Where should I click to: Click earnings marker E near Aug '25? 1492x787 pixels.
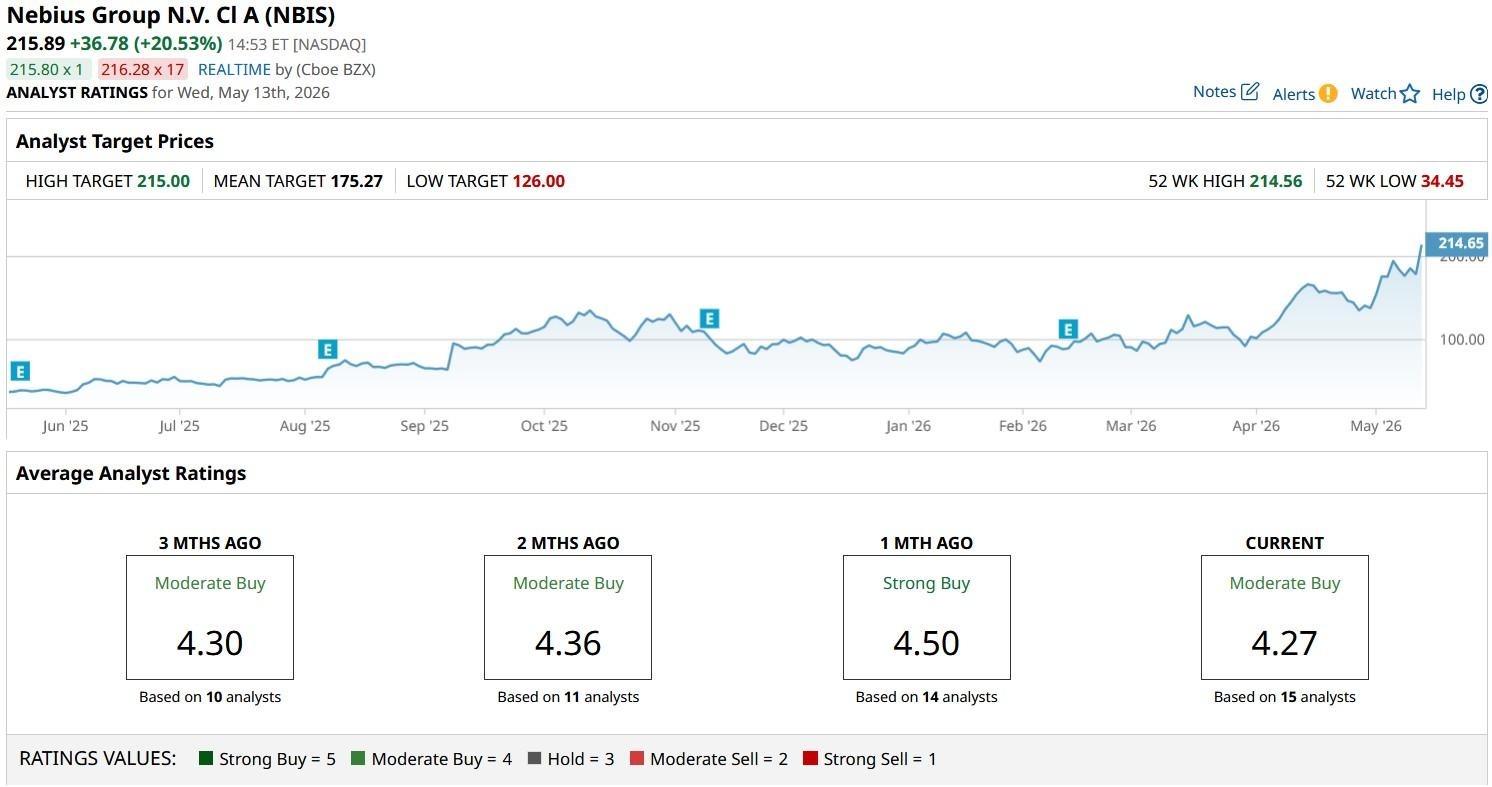tap(327, 349)
